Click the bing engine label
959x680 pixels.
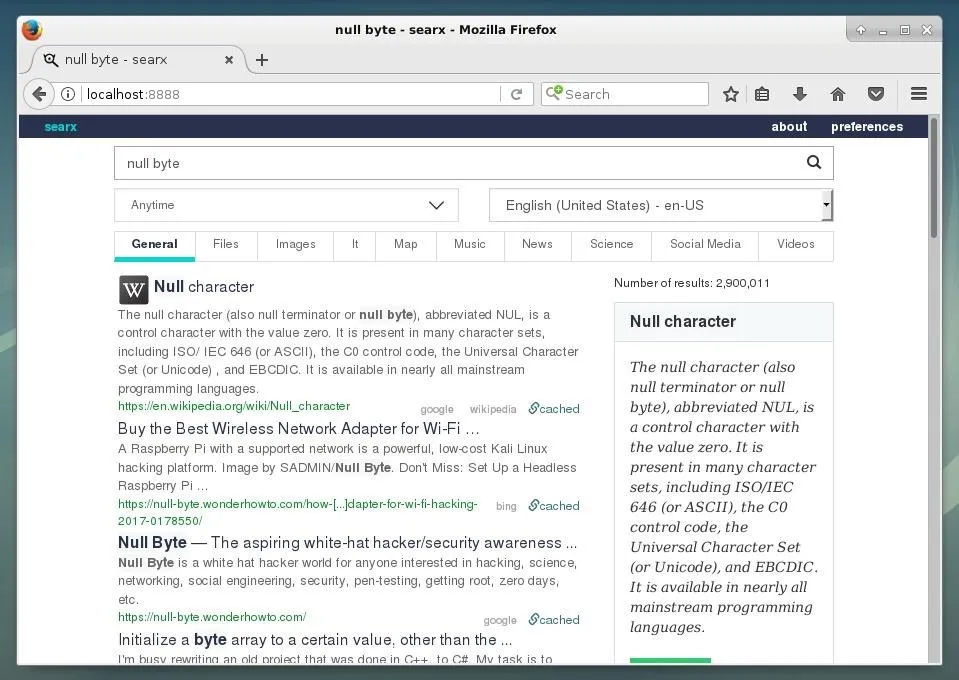click(x=506, y=506)
